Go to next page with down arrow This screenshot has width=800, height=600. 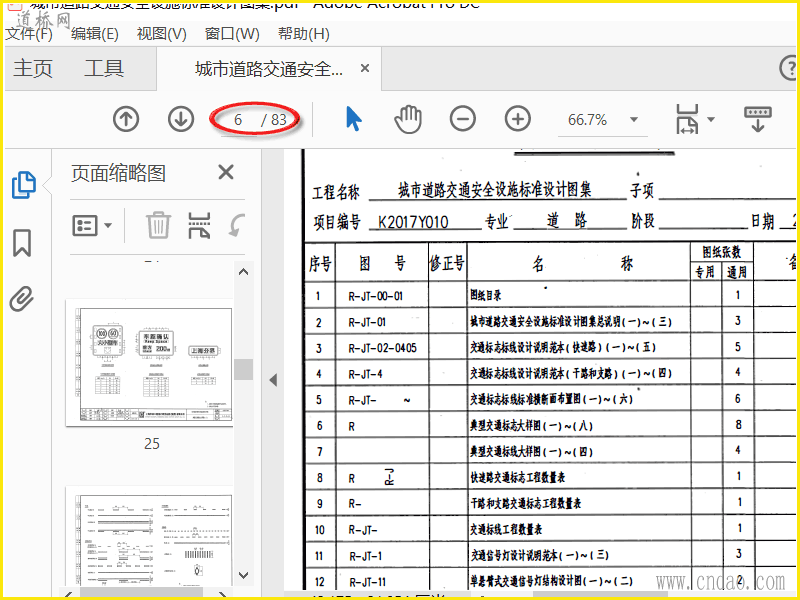point(181,119)
